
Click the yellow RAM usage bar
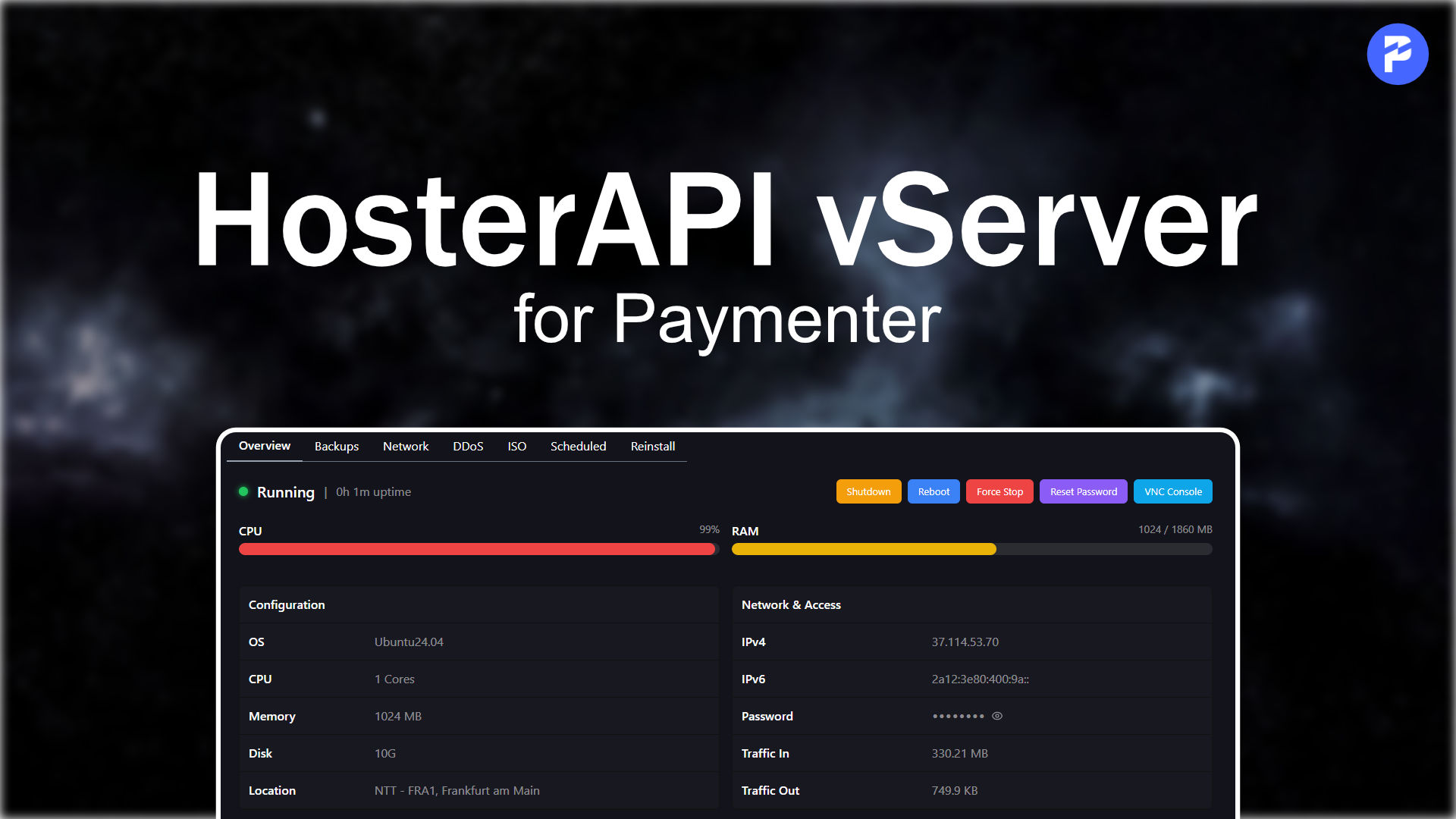[864, 549]
